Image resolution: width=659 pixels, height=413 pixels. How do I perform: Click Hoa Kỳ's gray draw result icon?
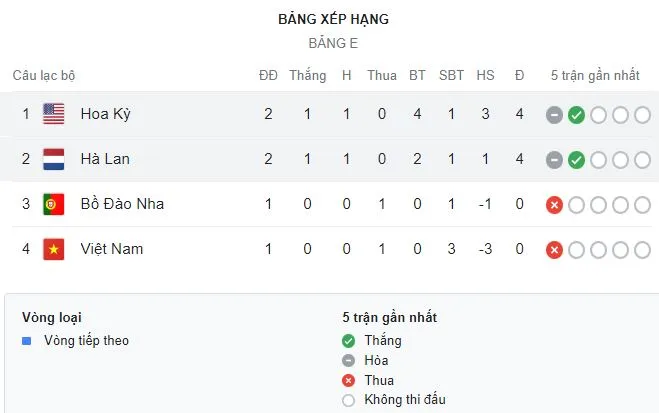(x=554, y=115)
